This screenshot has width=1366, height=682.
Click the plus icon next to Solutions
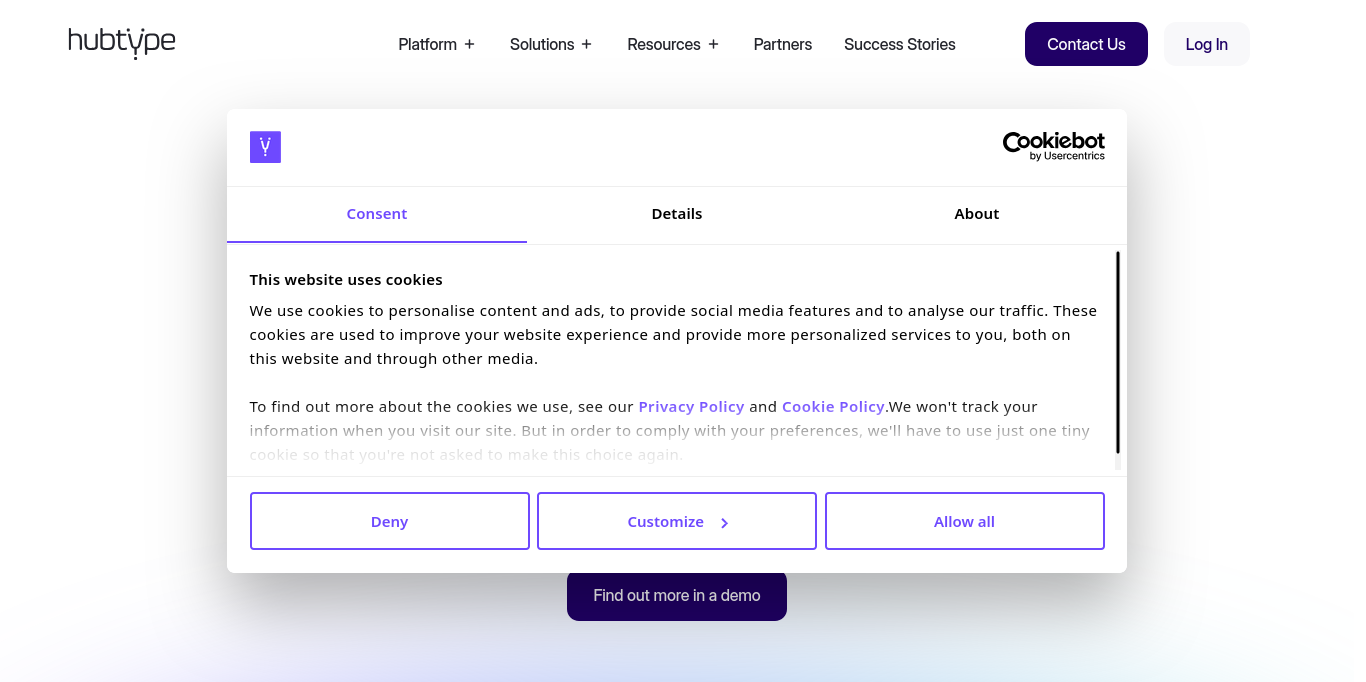[585, 44]
